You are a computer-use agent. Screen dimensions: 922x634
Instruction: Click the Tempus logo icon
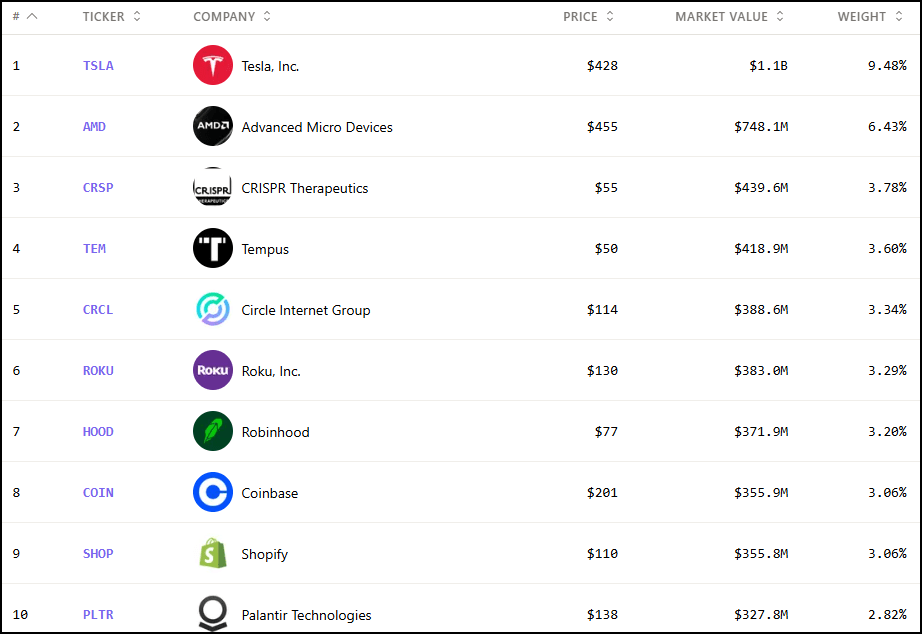click(x=213, y=248)
